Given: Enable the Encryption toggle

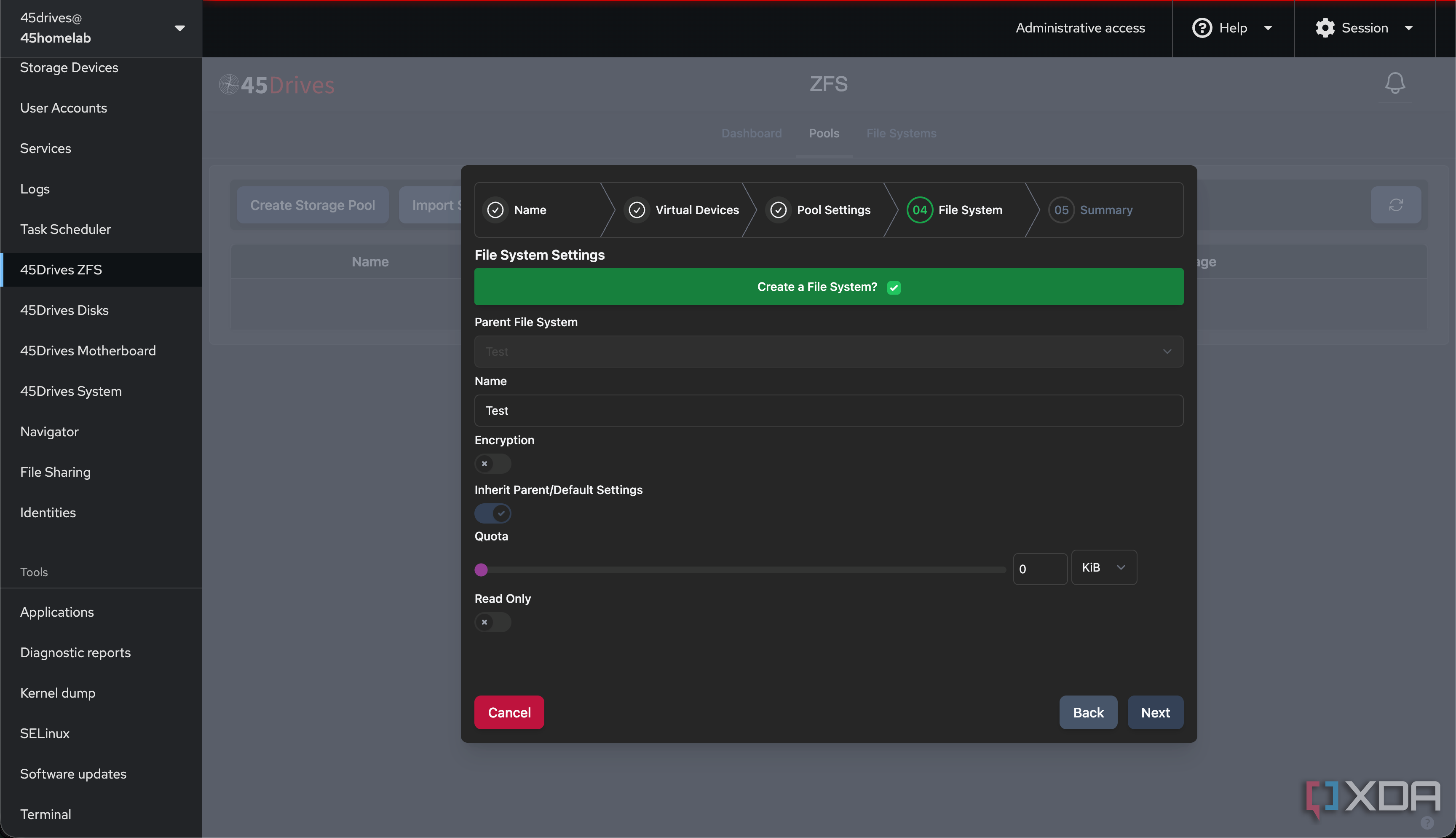Looking at the screenshot, I should (493, 463).
